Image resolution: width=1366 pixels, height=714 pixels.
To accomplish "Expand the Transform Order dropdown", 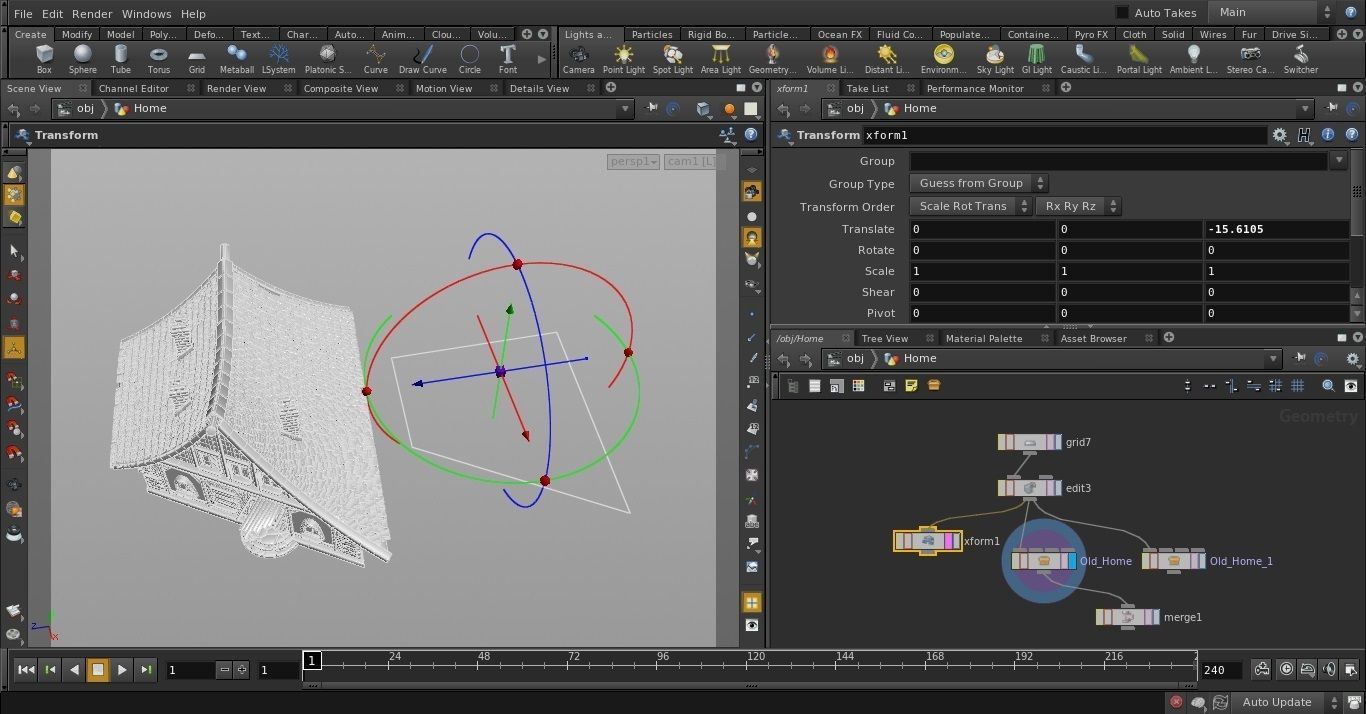I will click(970, 206).
